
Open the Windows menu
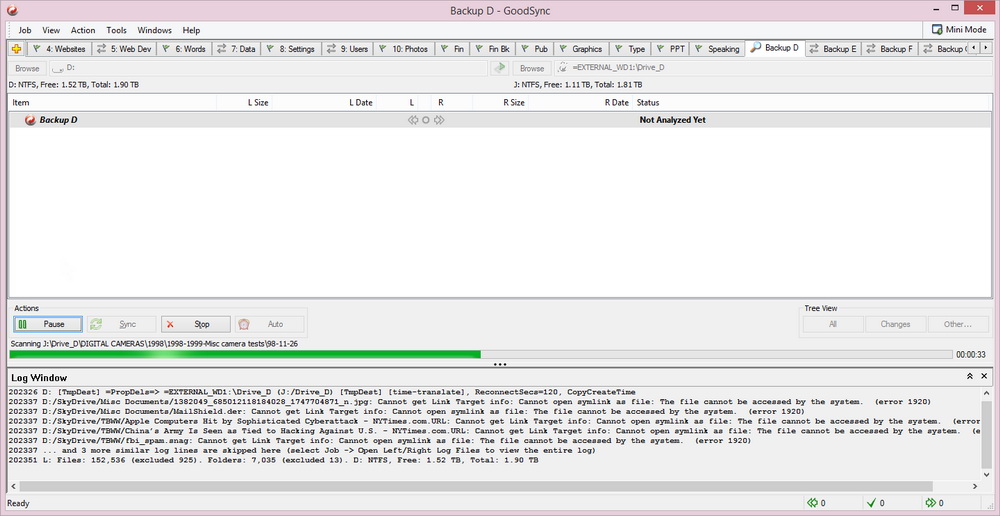pos(154,30)
